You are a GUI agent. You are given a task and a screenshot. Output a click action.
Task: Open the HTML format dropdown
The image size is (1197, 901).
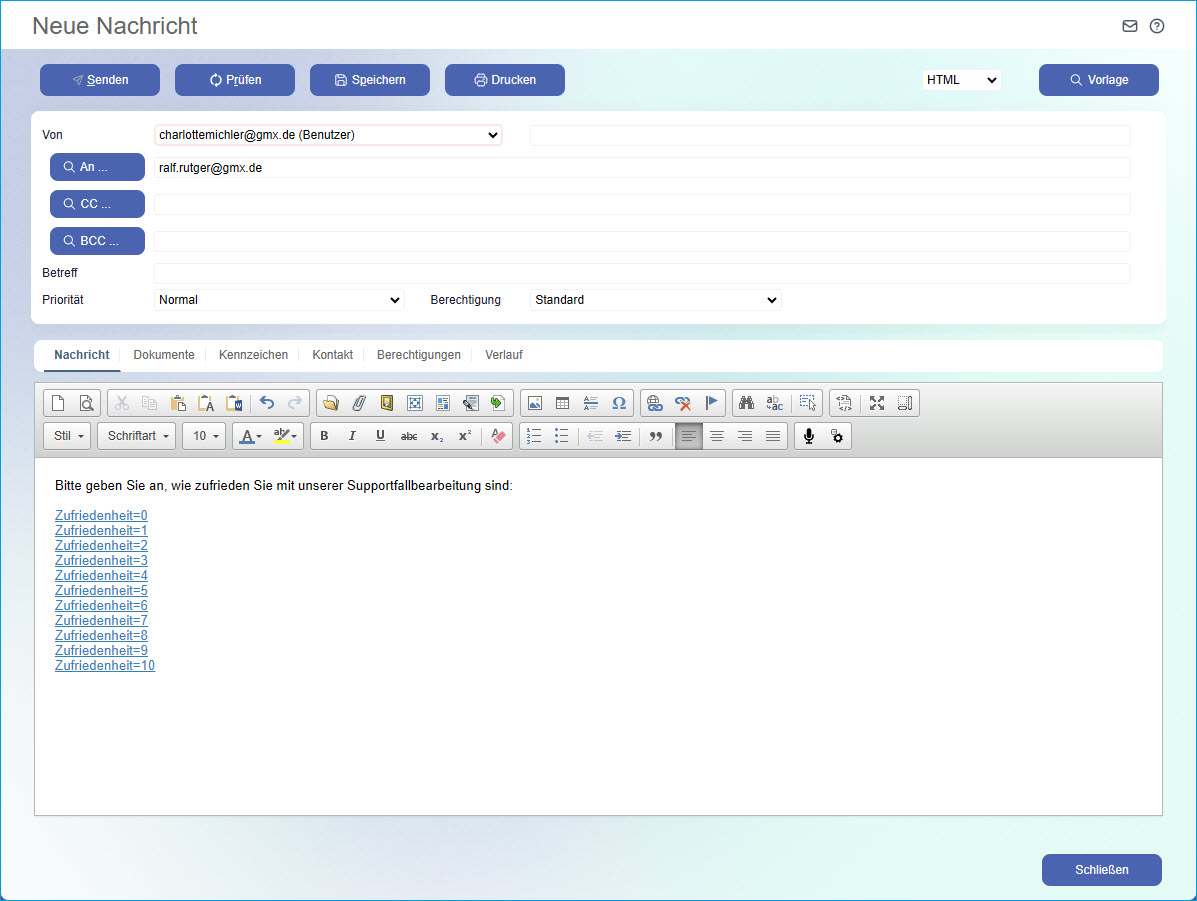[961, 80]
